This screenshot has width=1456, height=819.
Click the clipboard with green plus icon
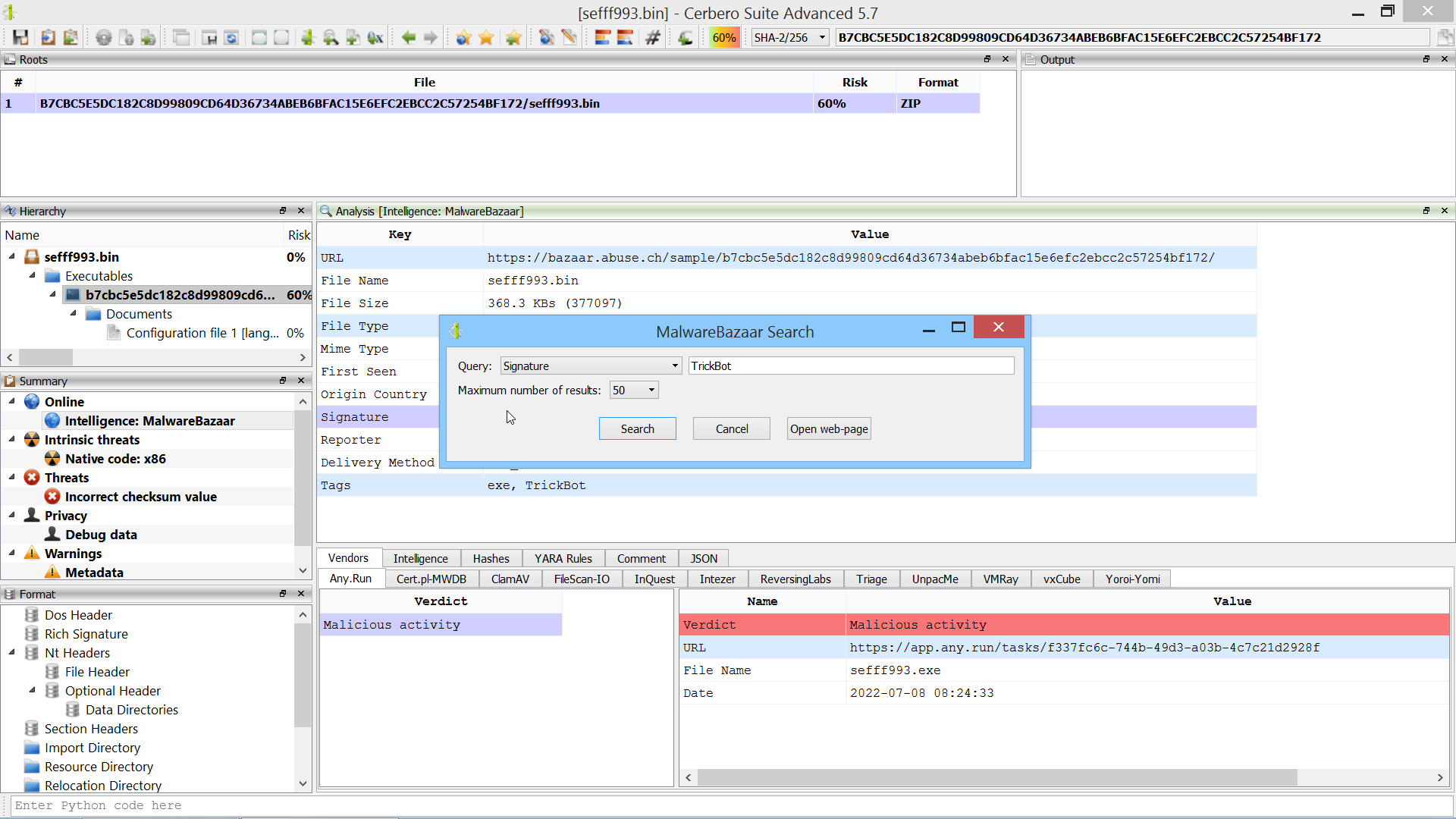71,37
